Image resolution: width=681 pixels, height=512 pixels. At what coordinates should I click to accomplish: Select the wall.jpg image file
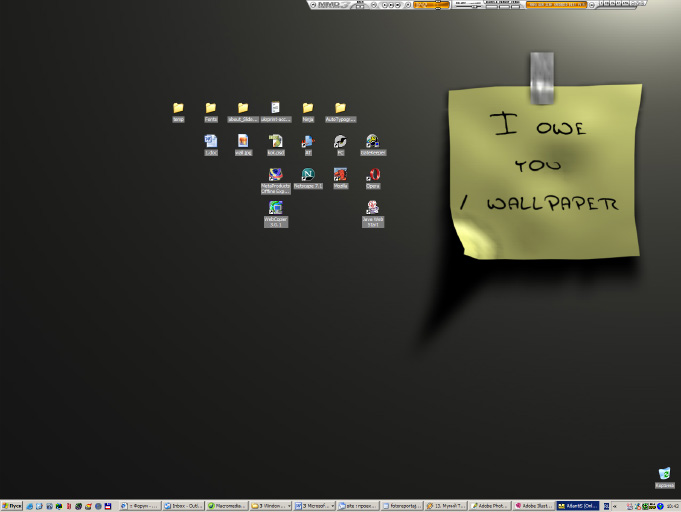[x=243, y=145]
